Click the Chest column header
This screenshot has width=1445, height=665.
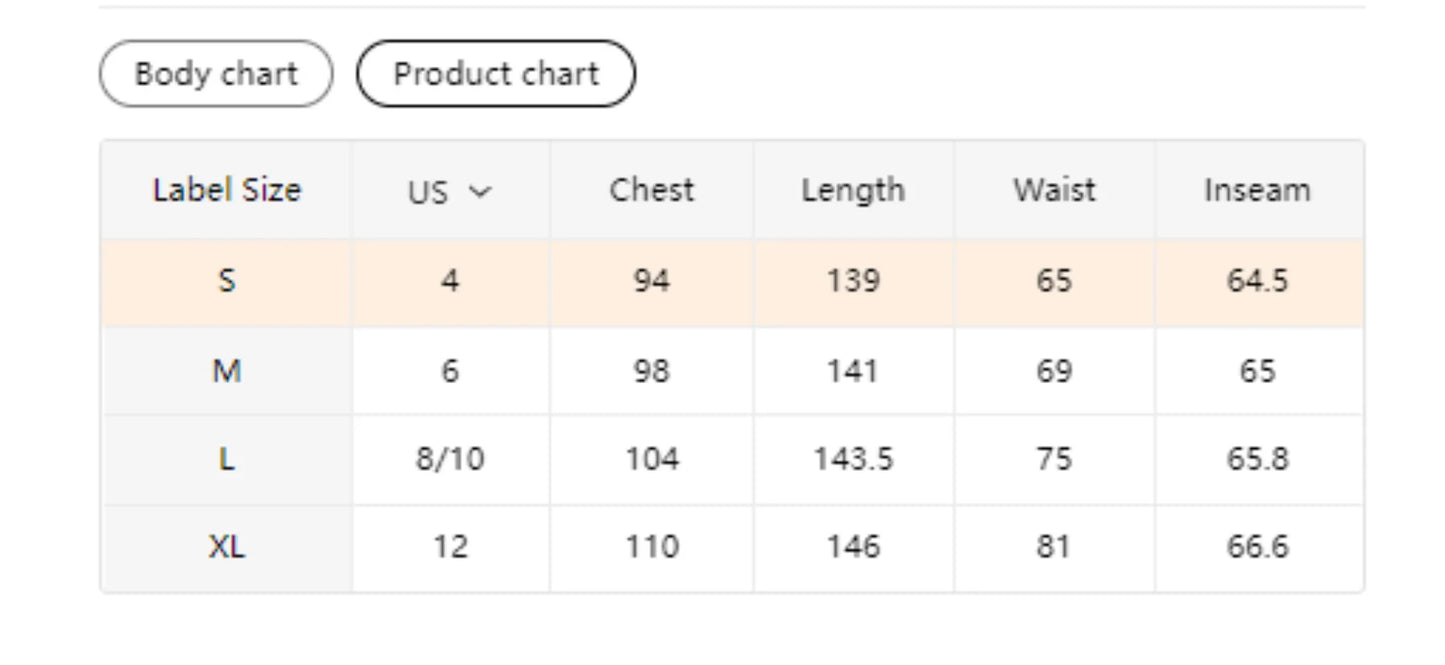[x=651, y=190]
